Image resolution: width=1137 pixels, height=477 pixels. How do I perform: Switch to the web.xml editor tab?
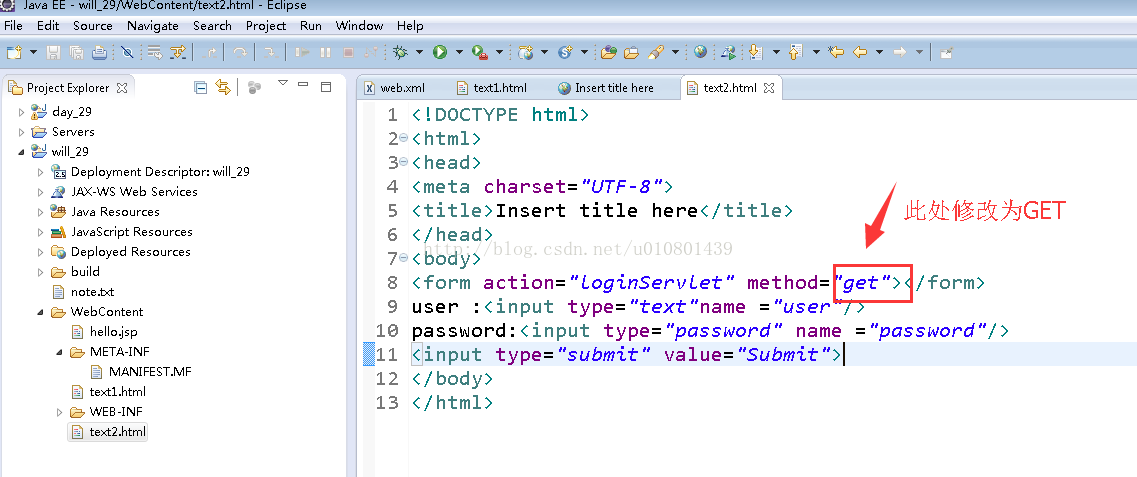394,88
